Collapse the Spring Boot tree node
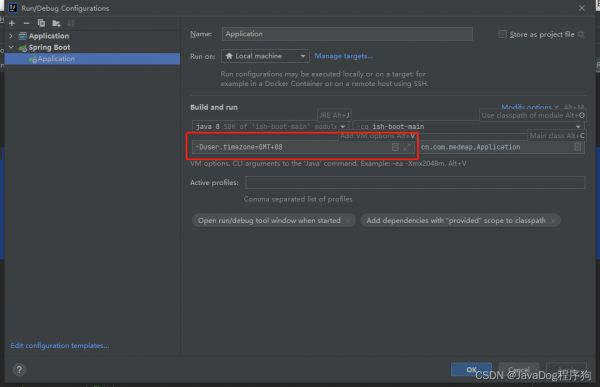This screenshot has height=387, width=600. (11, 47)
